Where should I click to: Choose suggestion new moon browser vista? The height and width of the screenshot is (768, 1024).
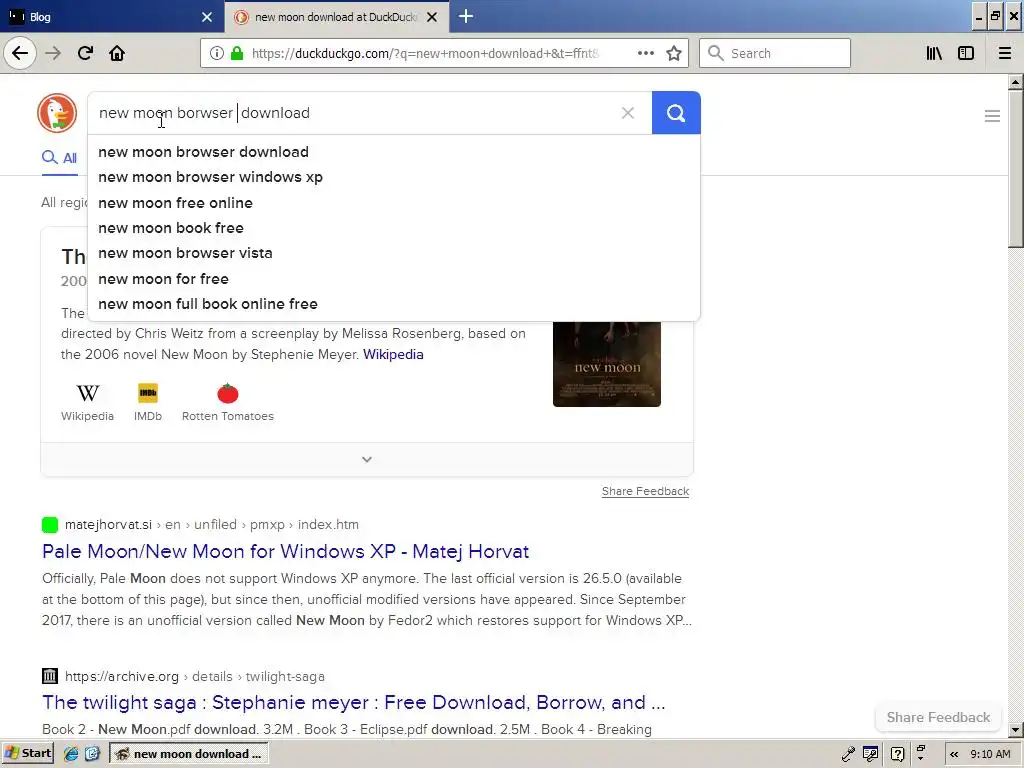point(394,253)
